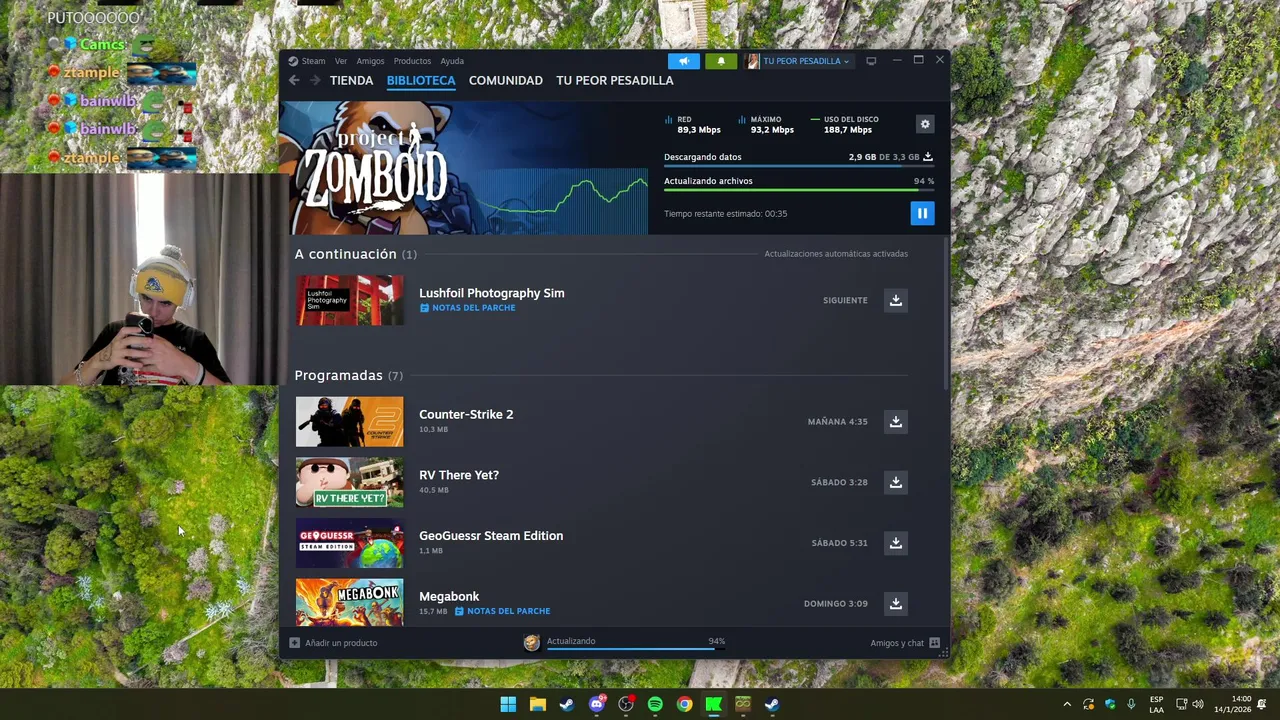Download Lushfoil Photography Sim next

click(896, 300)
